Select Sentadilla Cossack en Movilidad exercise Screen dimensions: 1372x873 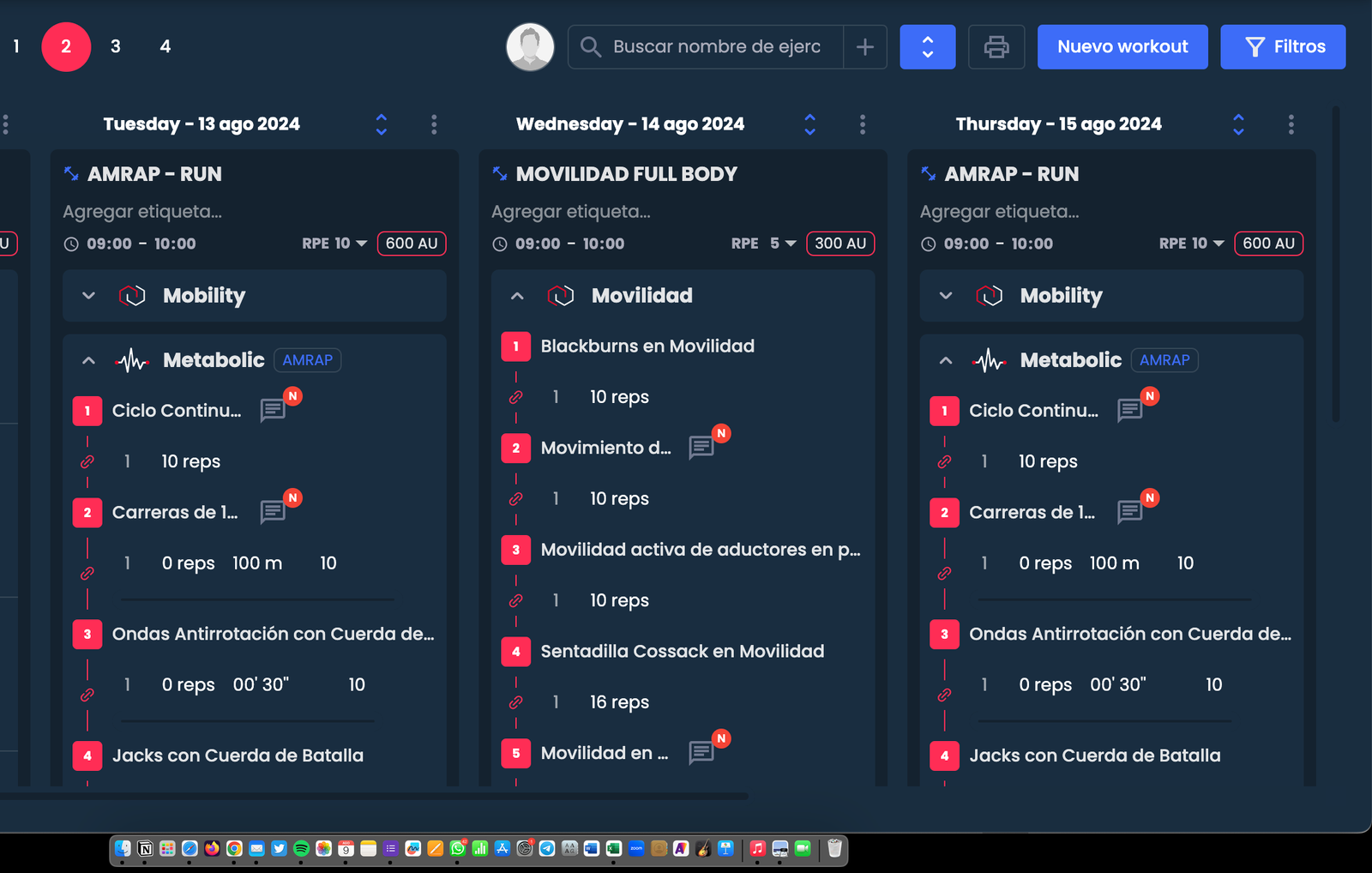click(x=683, y=651)
